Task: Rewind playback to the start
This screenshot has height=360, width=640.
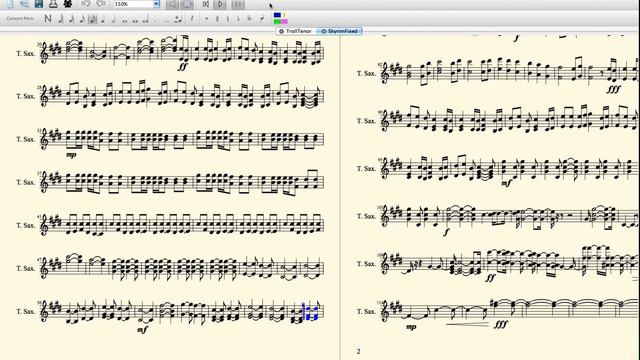Action: pos(206,4)
